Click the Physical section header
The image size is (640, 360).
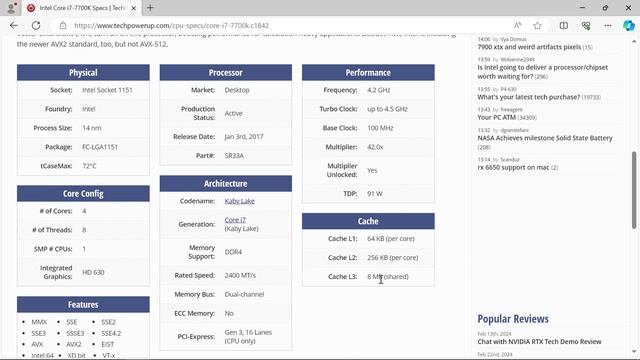(83, 72)
